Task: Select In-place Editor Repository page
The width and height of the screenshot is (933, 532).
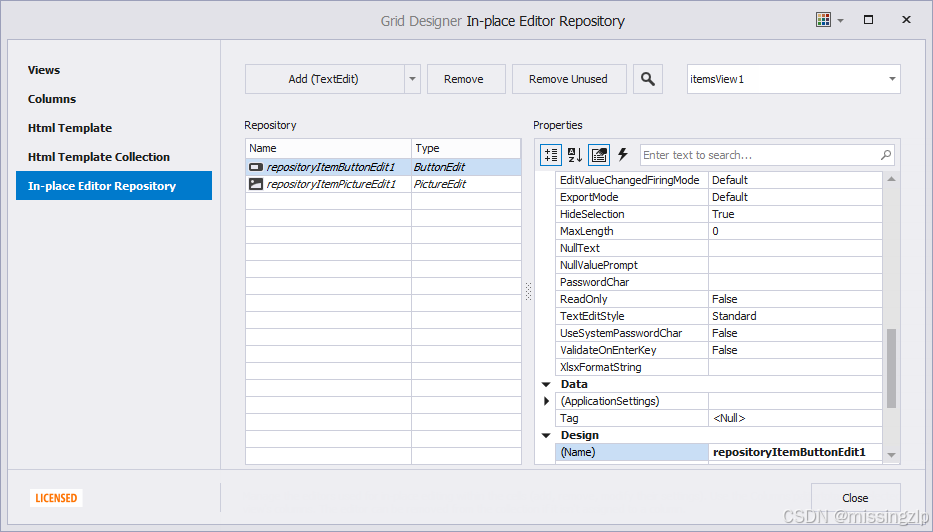Action: [x=114, y=186]
